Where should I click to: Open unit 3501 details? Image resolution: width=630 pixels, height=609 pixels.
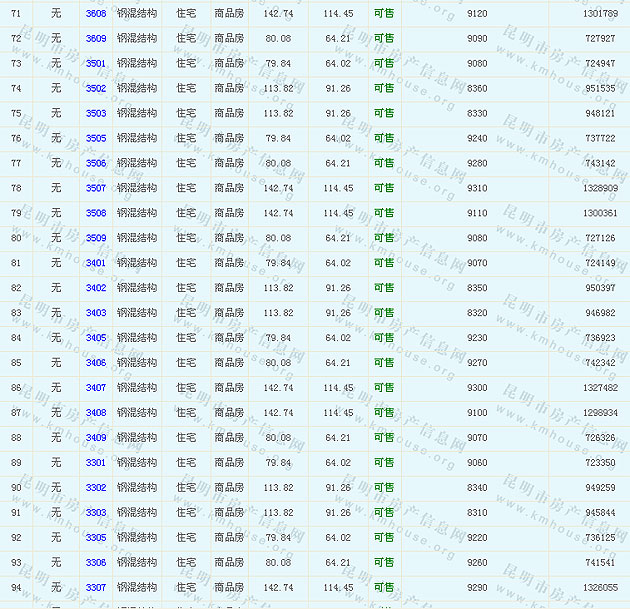tap(96, 64)
